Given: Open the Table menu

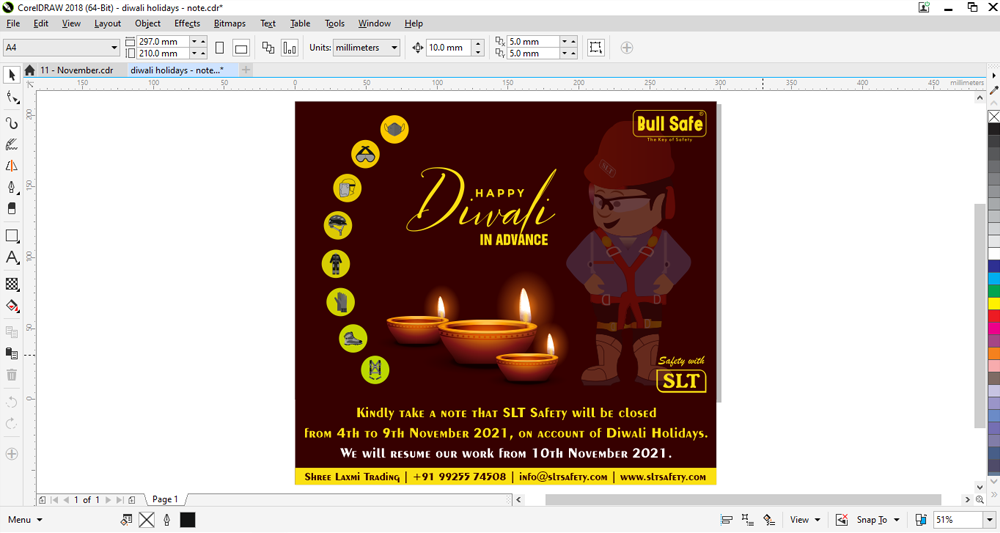Looking at the screenshot, I should pyautogui.click(x=300, y=24).
